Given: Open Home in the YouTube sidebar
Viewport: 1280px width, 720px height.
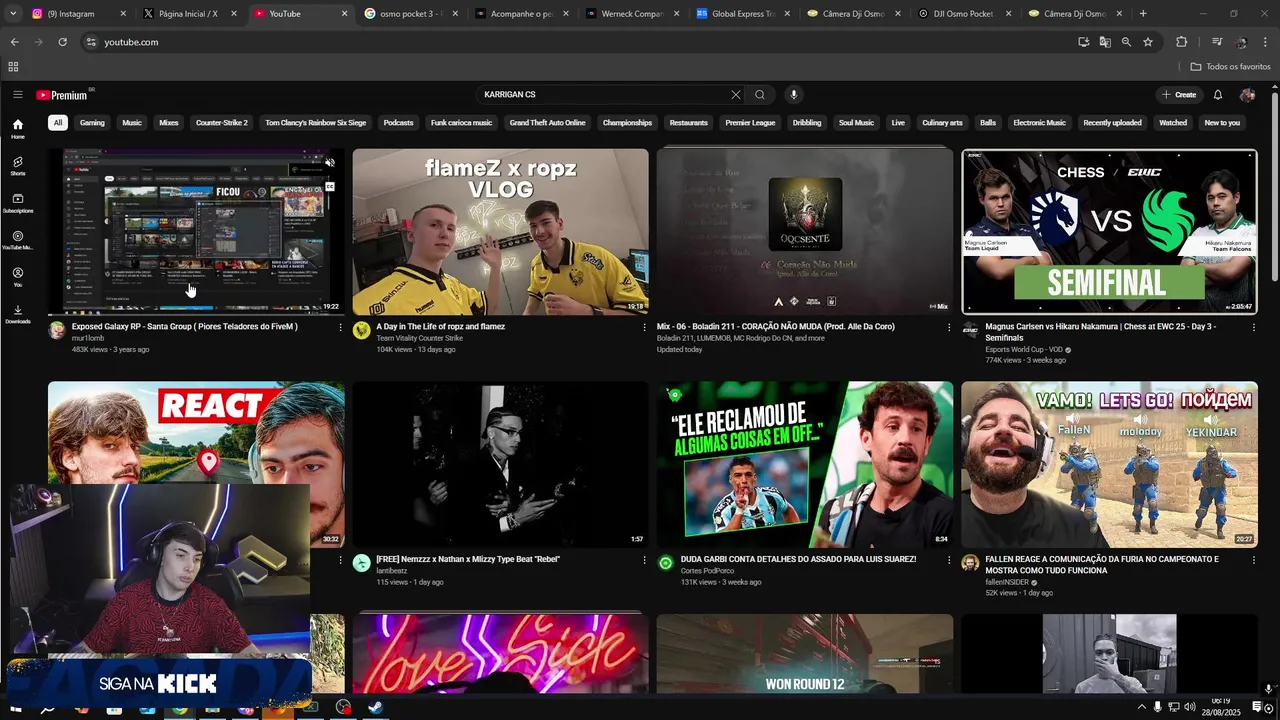Looking at the screenshot, I should 18,128.
